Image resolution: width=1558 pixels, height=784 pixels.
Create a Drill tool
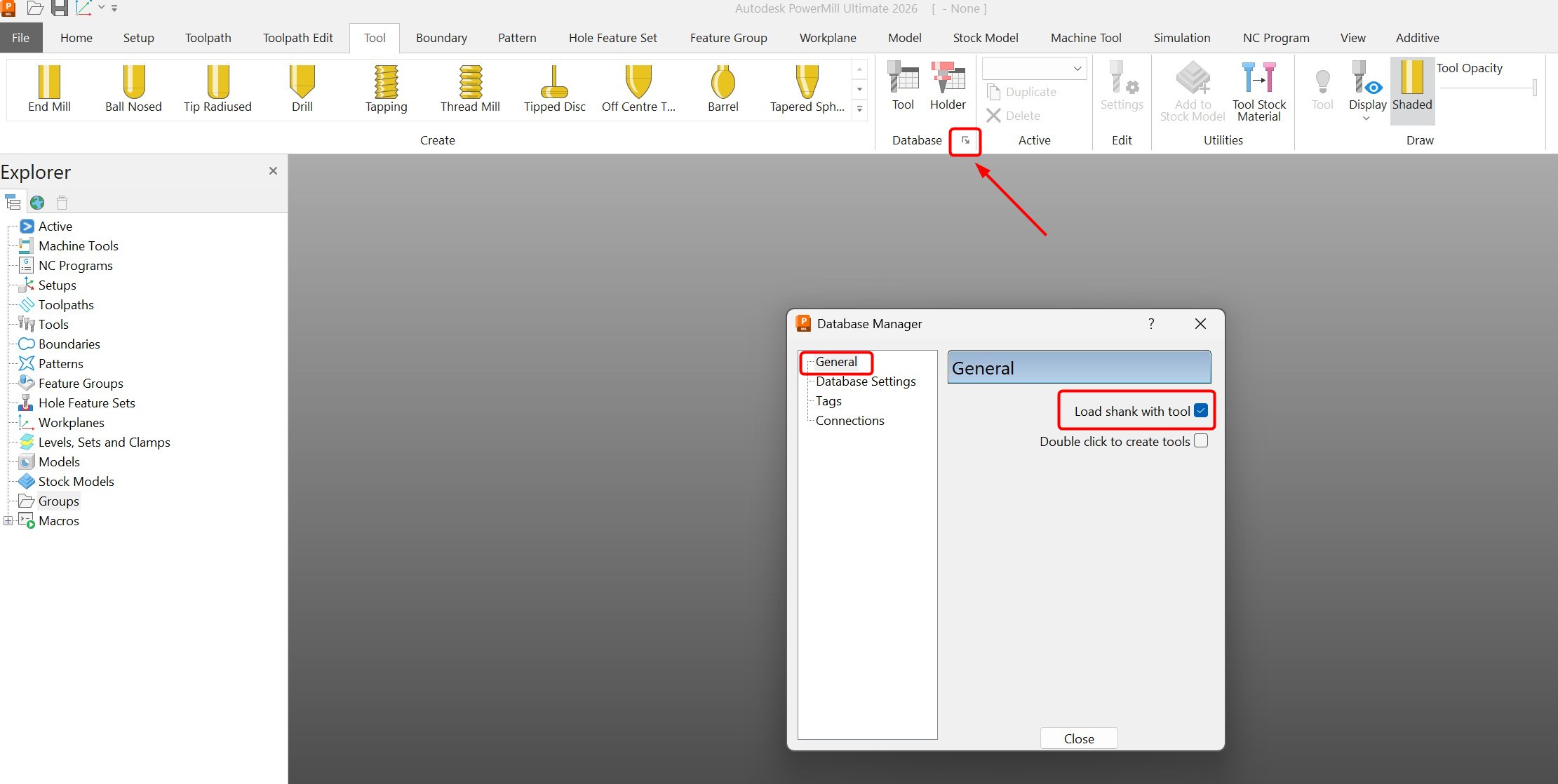302,89
